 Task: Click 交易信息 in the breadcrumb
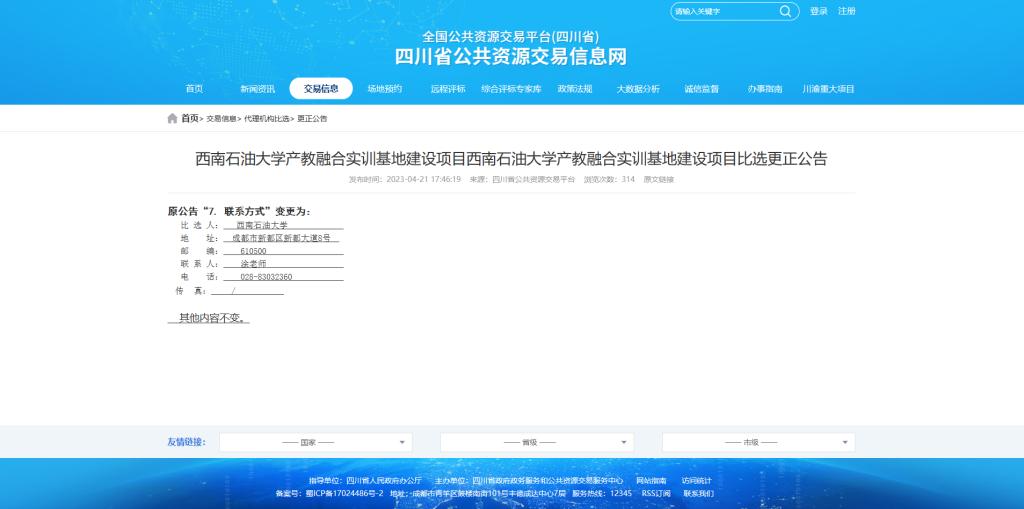[221, 119]
